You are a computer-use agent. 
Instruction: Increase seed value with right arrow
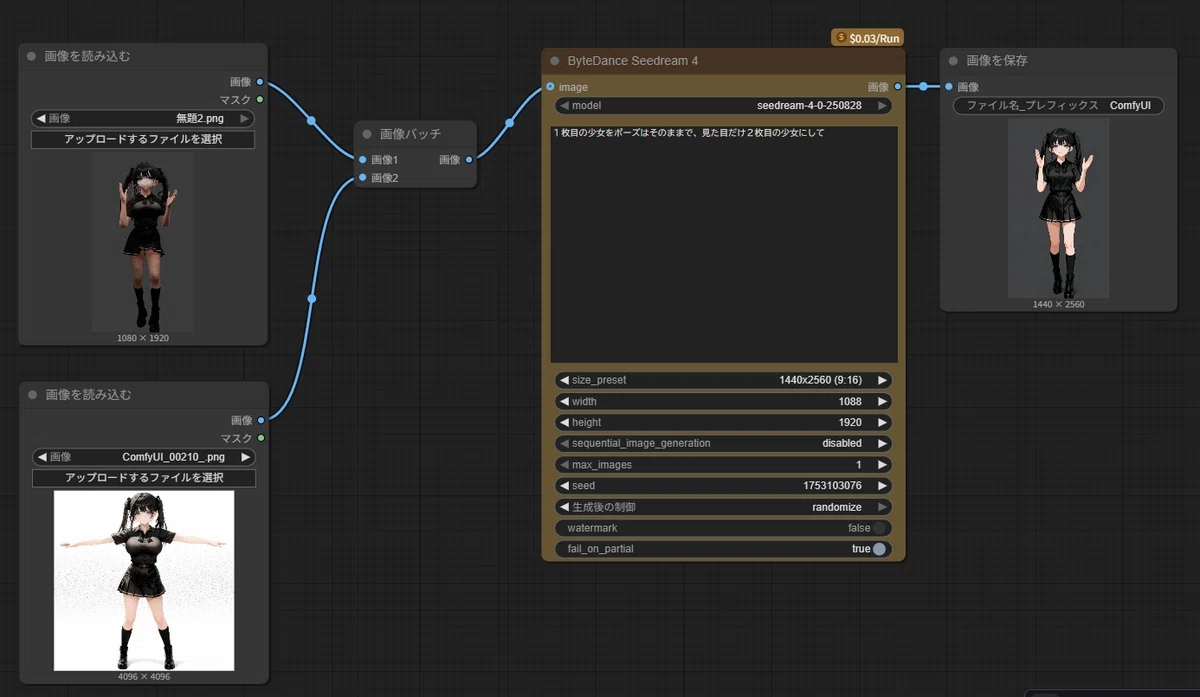coord(882,486)
